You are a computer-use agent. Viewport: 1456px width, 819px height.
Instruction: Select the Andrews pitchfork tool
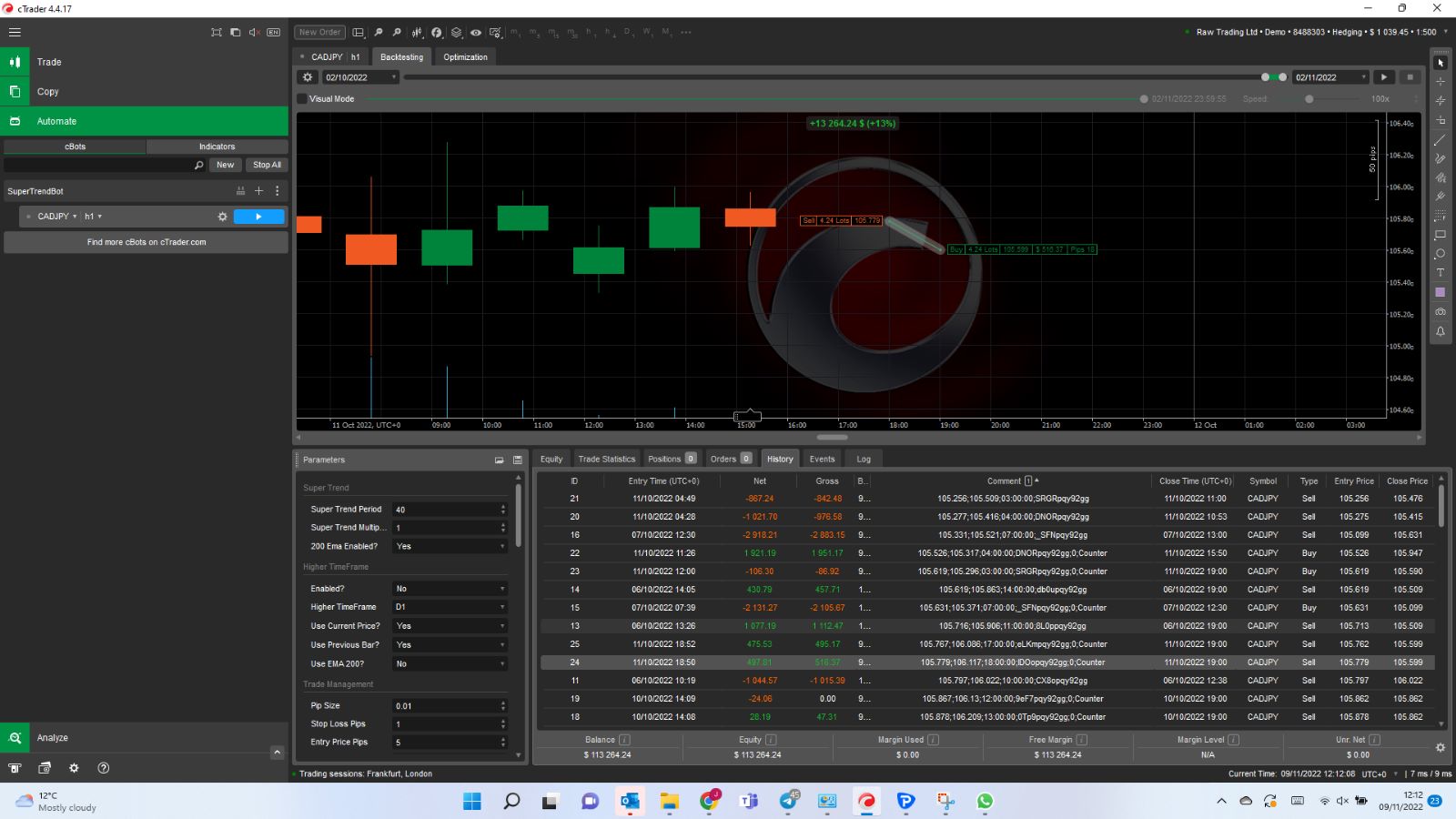tap(1440, 197)
